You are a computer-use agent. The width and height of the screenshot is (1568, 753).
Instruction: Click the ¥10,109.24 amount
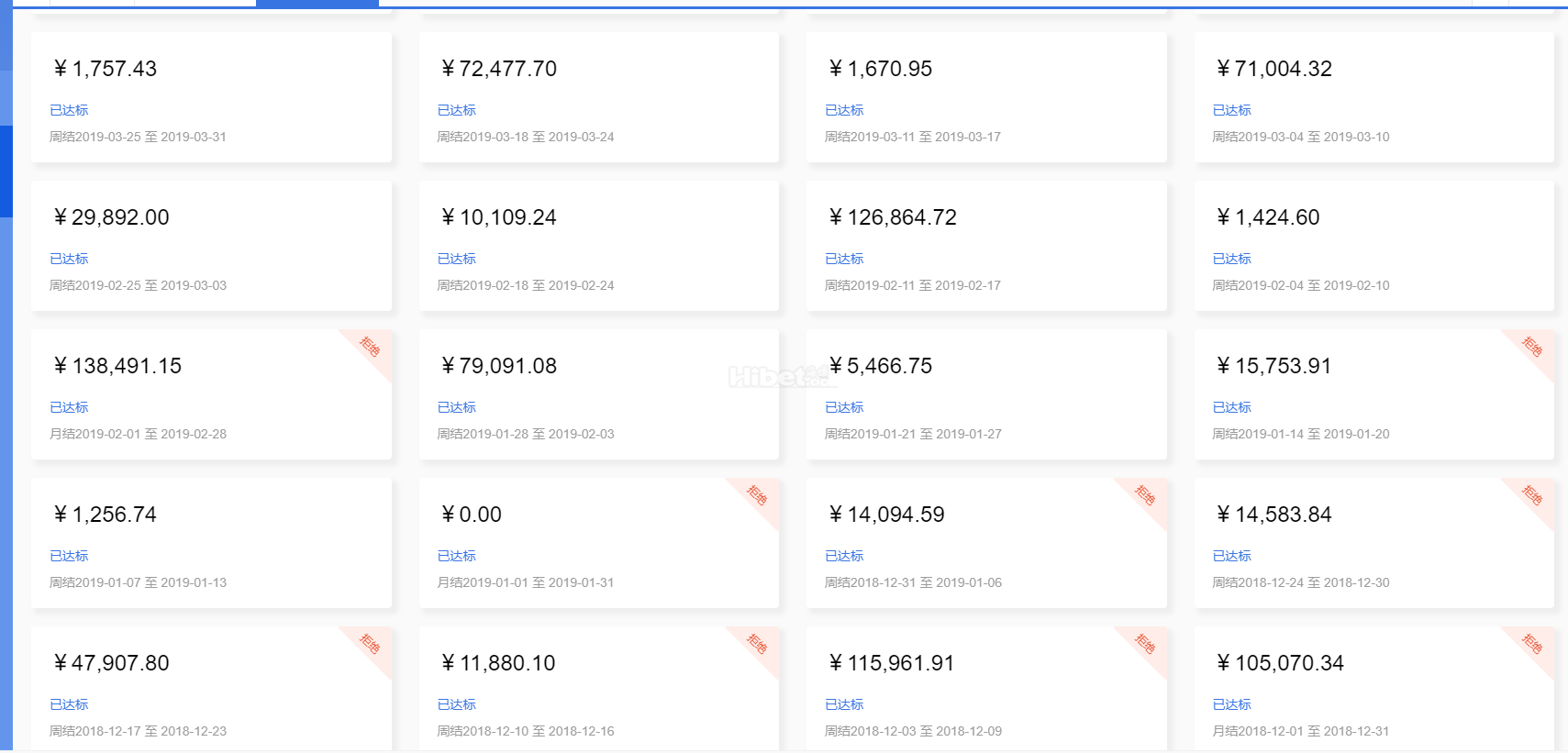[498, 217]
